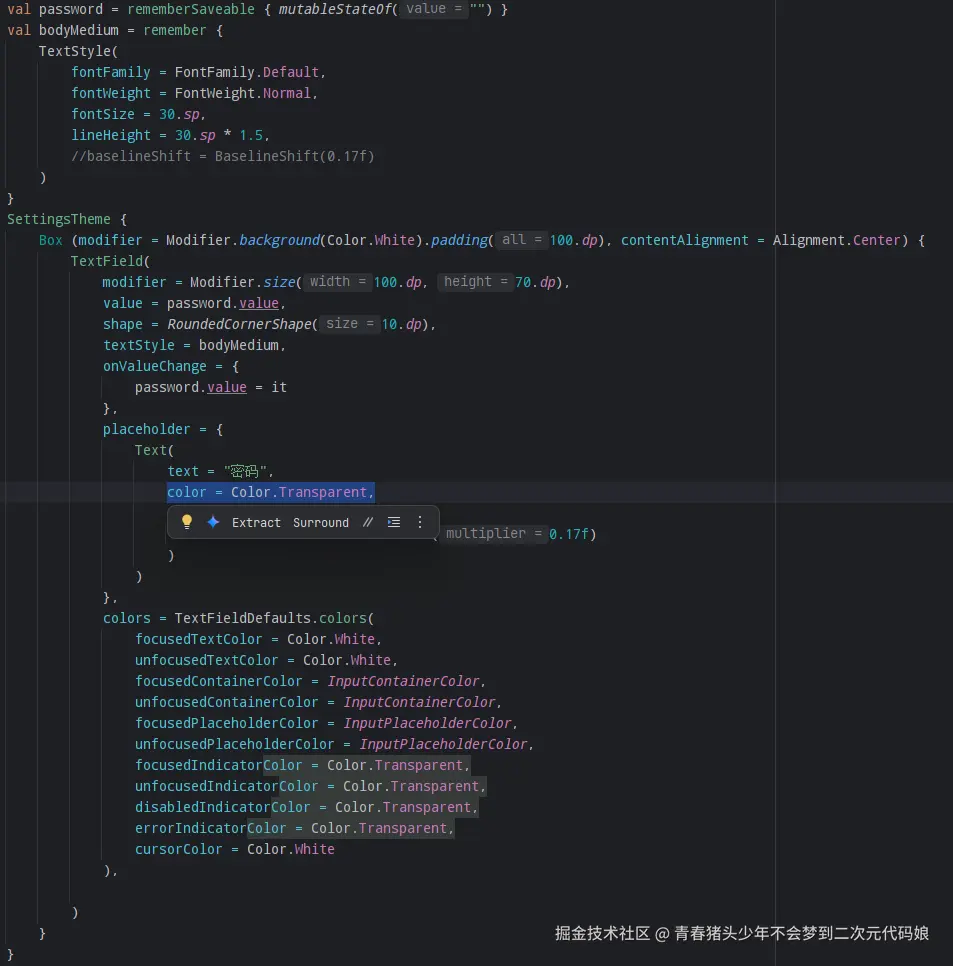
Task: Click the 'multiplier =' inlay hint
Action: point(493,534)
